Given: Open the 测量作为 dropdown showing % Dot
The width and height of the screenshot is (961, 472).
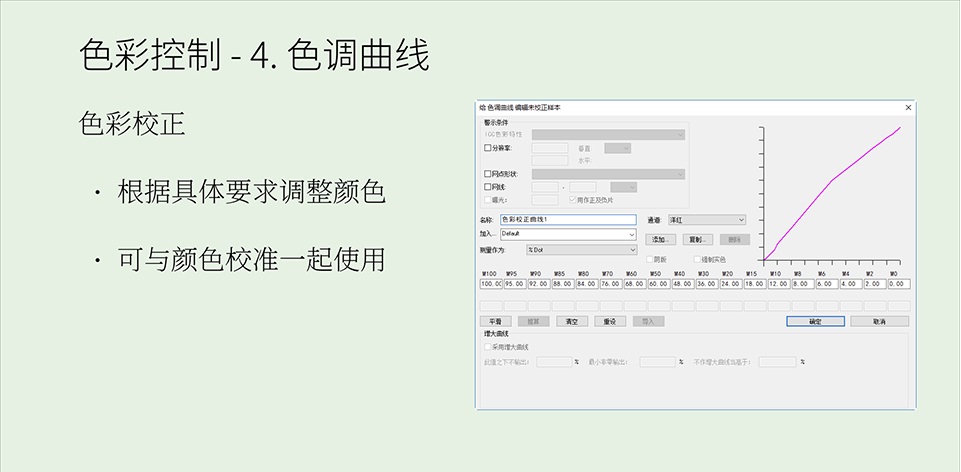Looking at the screenshot, I should (581, 249).
